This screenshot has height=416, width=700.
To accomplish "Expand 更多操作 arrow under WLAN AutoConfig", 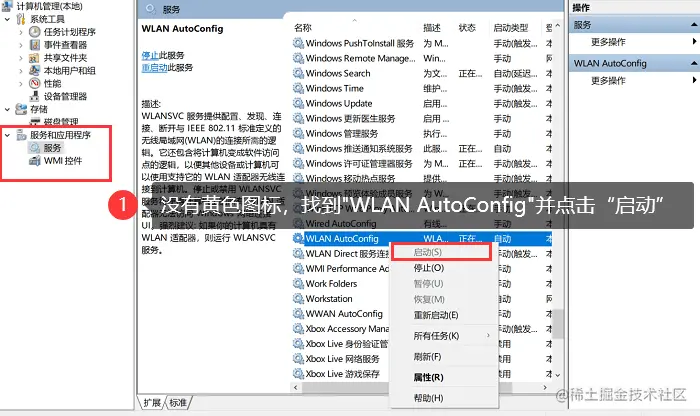I will (x=694, y=80).
